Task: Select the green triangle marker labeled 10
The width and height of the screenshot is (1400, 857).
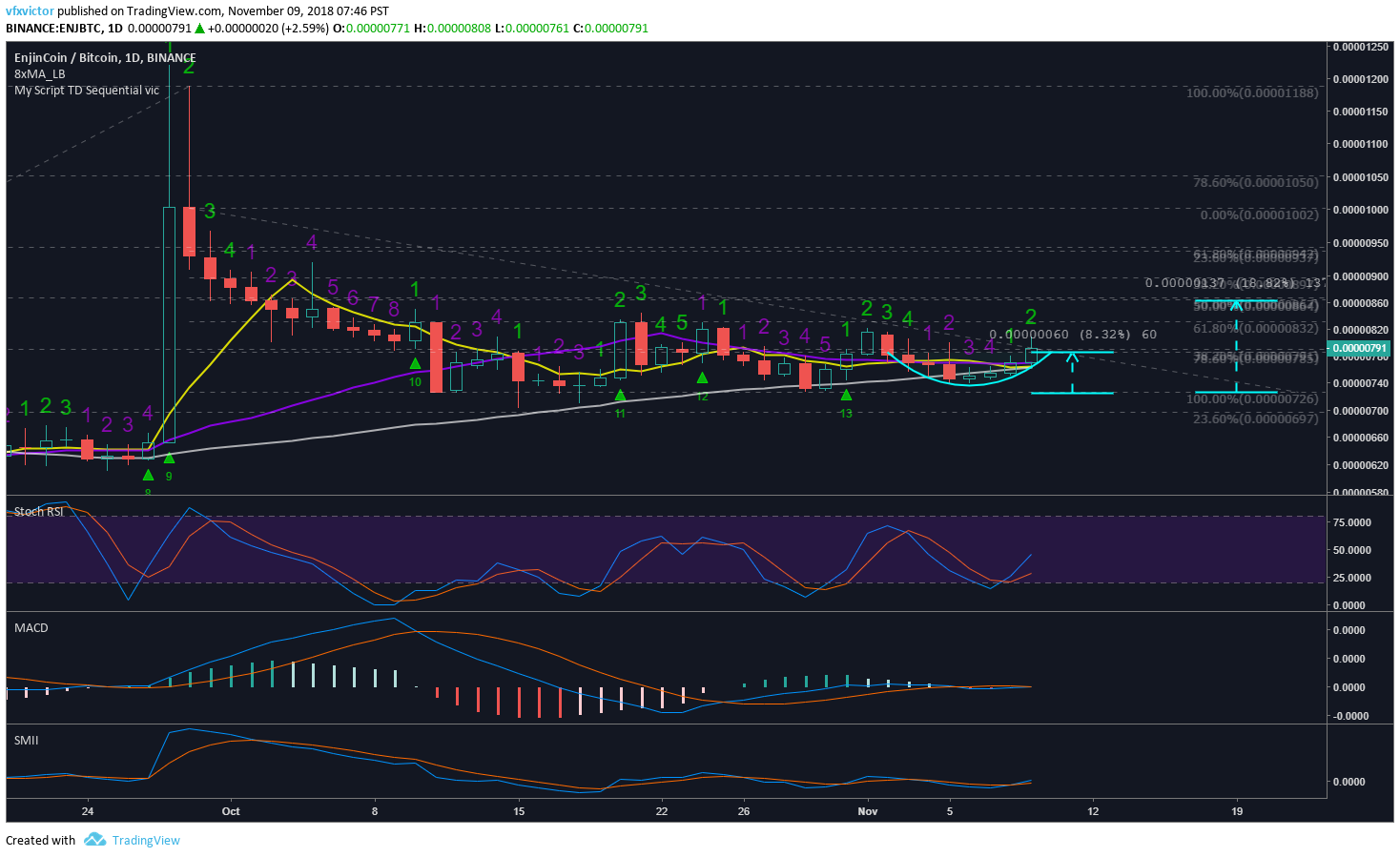Action: 415,364
